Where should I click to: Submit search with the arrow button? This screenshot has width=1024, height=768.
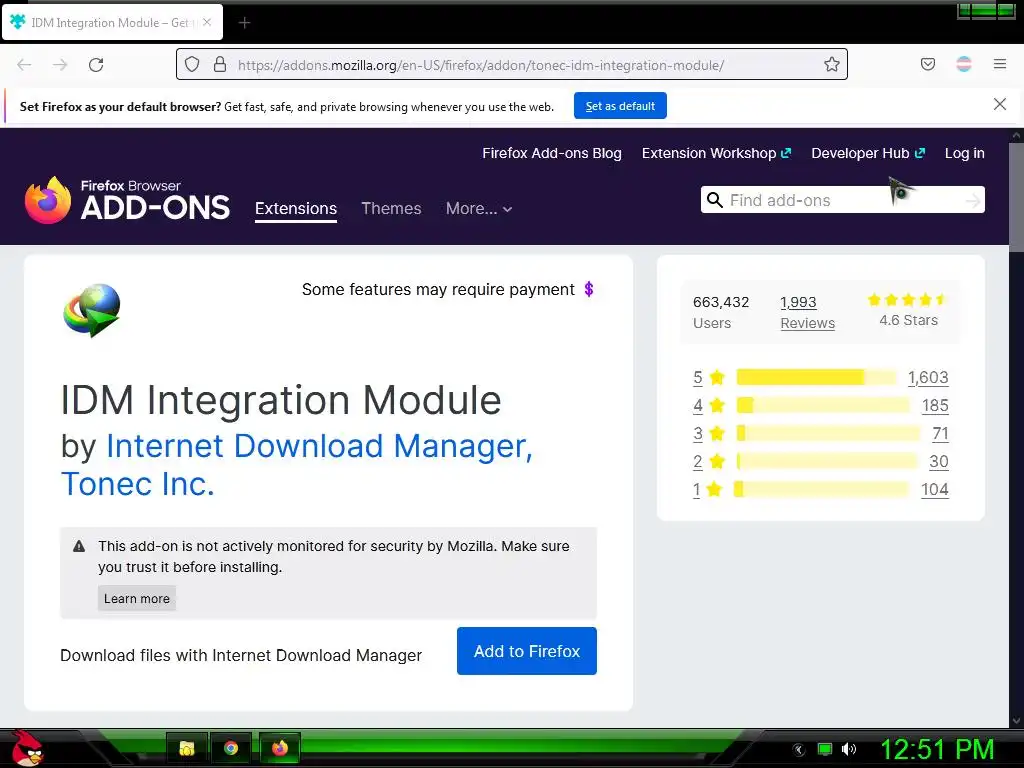(972, 200)
